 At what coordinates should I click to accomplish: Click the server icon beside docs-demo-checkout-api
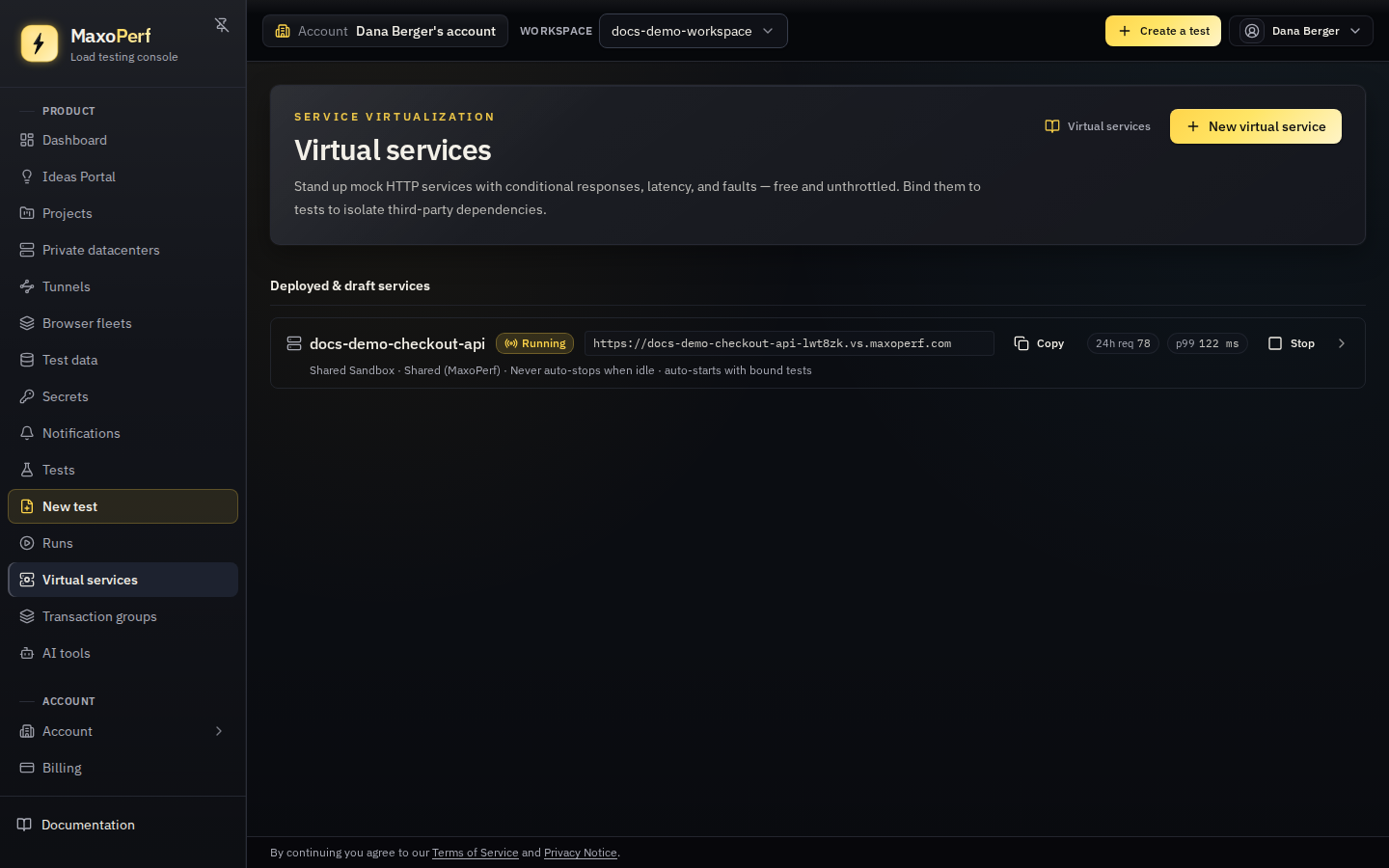click(x=294, y=343)
